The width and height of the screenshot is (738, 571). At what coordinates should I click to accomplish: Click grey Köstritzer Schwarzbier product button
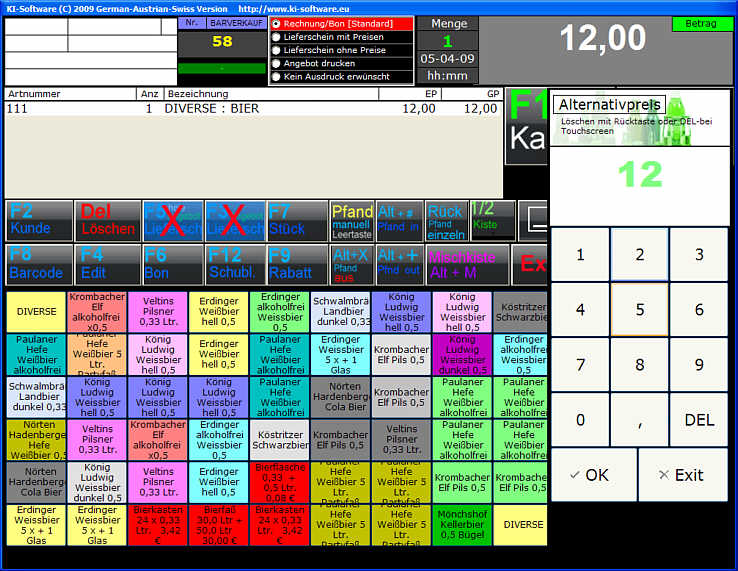[521, 312]
